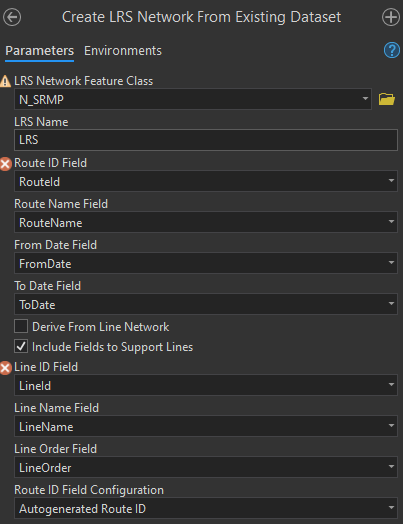Click the error icon beside Route ID Field
The image size is (403, 524).
coord(5,164)
